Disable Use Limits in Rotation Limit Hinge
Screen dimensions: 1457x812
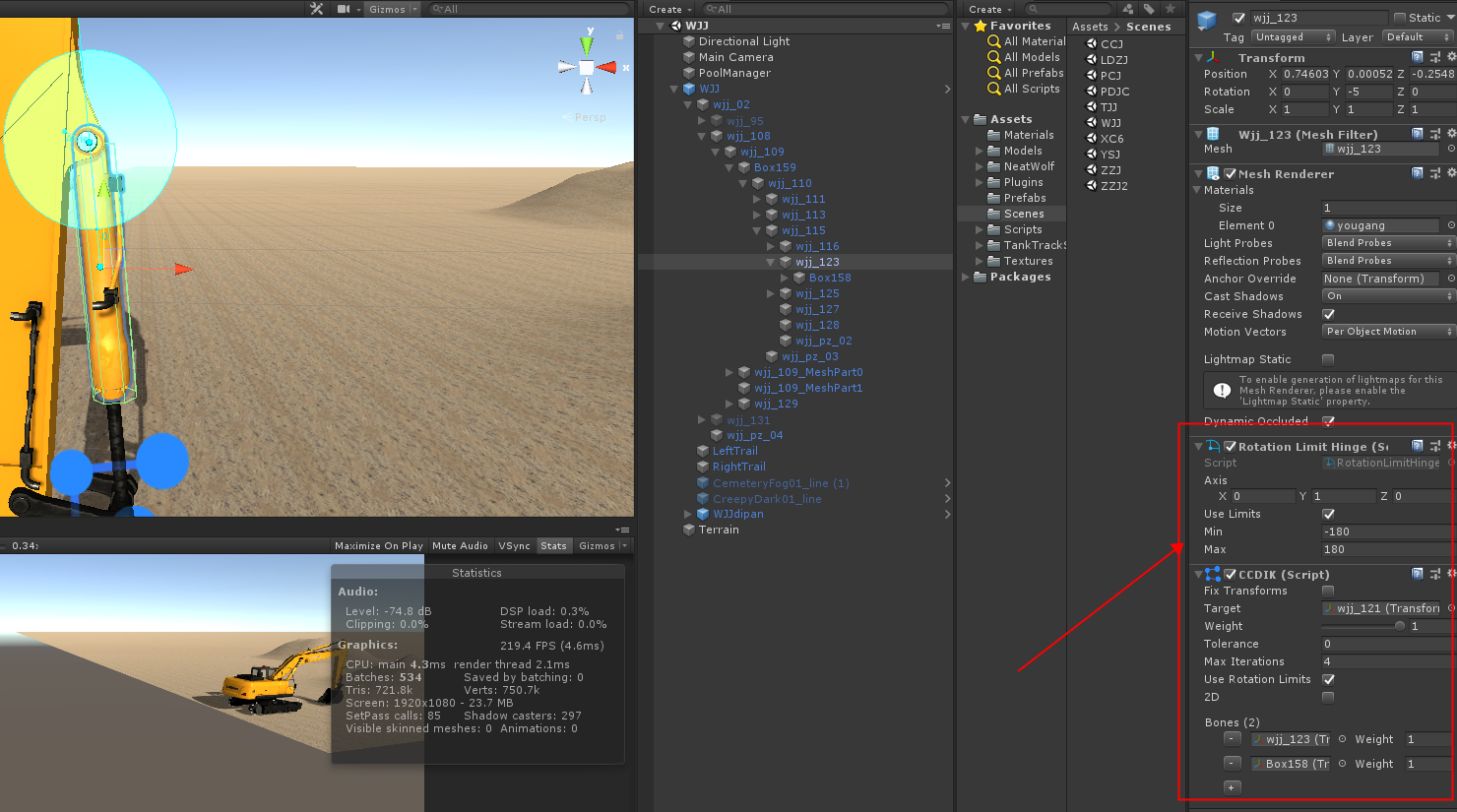point(1328,513)
